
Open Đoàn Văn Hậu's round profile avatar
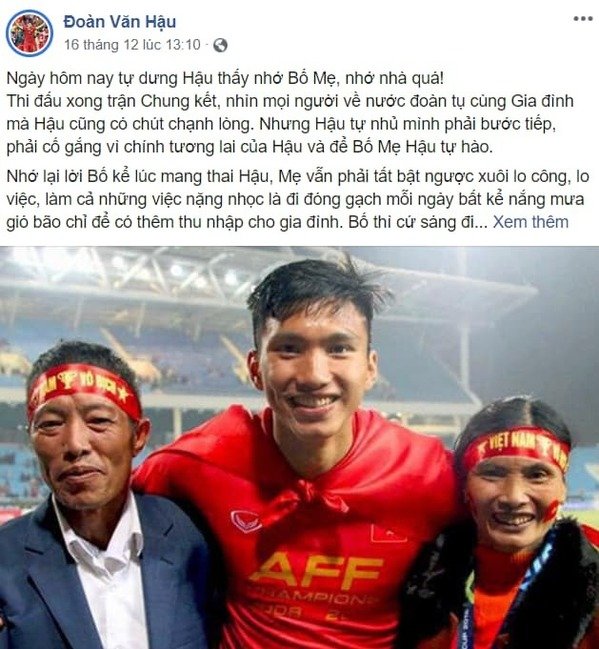click(x=29, y=33)
